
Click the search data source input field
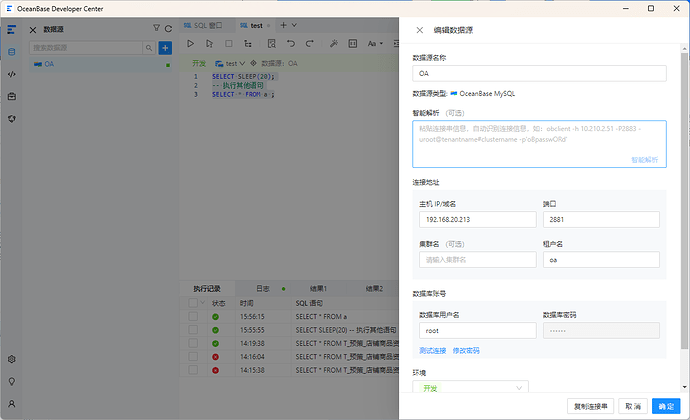click(x=86, y=48)
